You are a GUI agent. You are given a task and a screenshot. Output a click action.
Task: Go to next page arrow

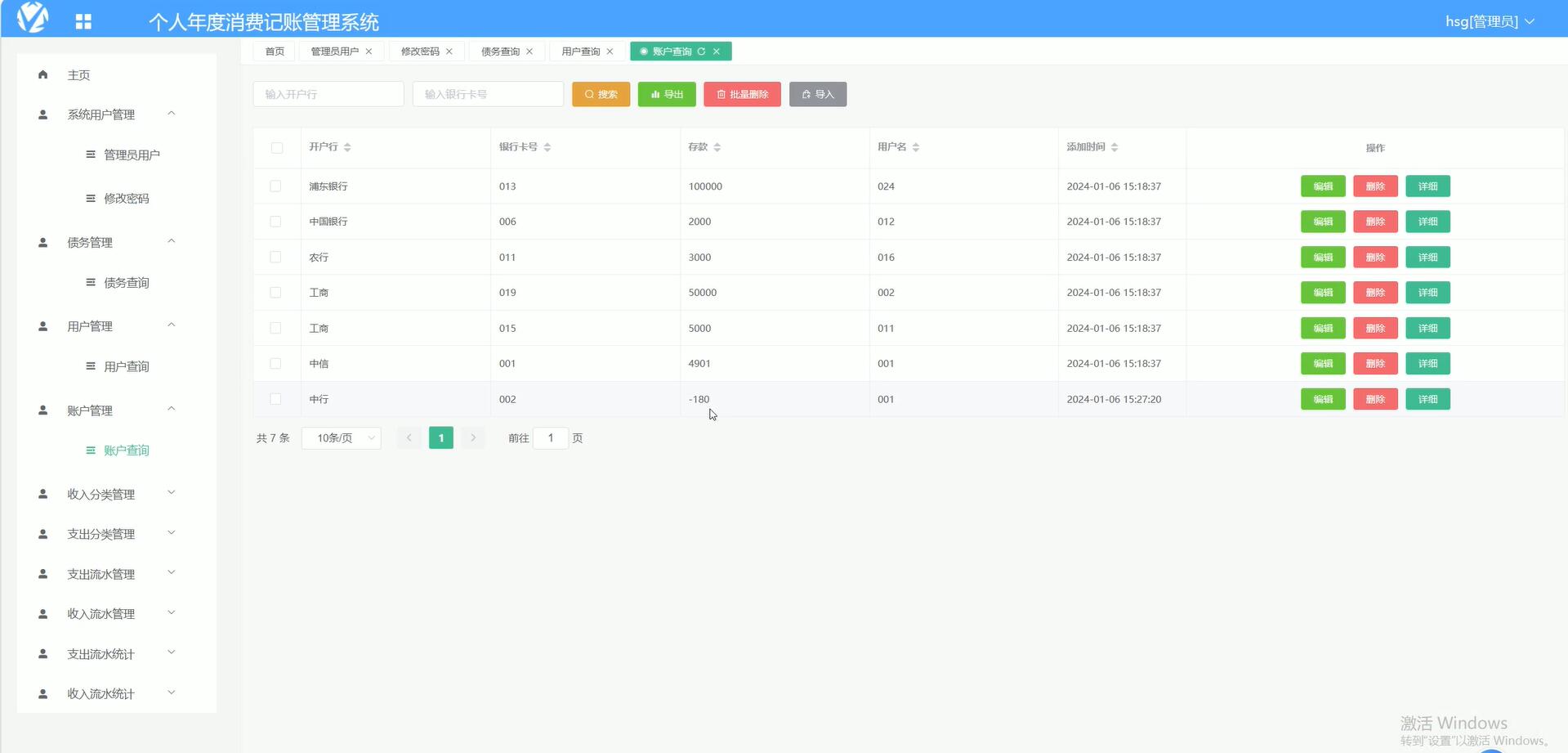tap(473, 438)
